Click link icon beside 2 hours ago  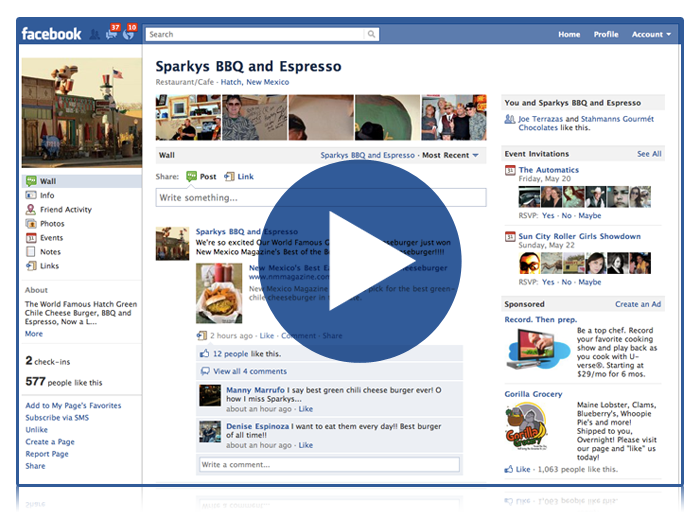[x=202, y=335]
